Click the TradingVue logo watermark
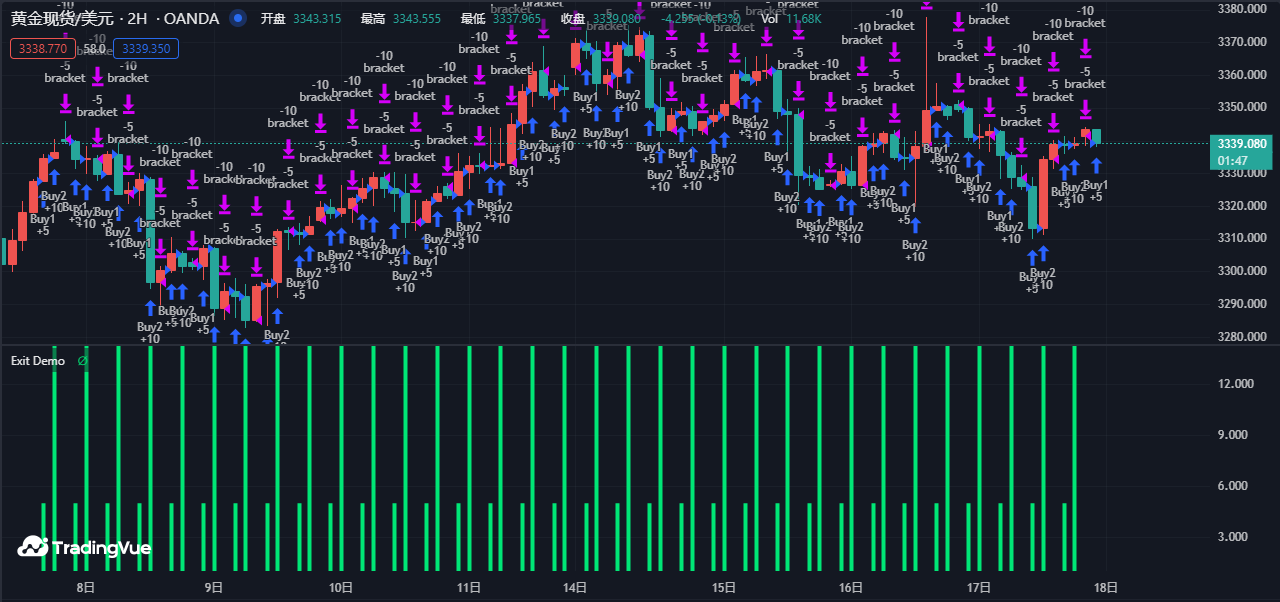 pos(85,547)
